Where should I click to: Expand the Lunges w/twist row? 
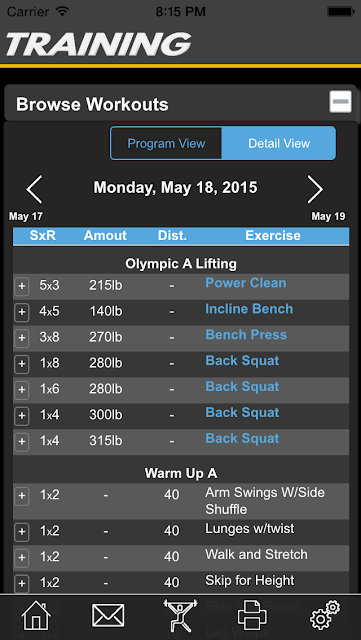coord(22,532)
